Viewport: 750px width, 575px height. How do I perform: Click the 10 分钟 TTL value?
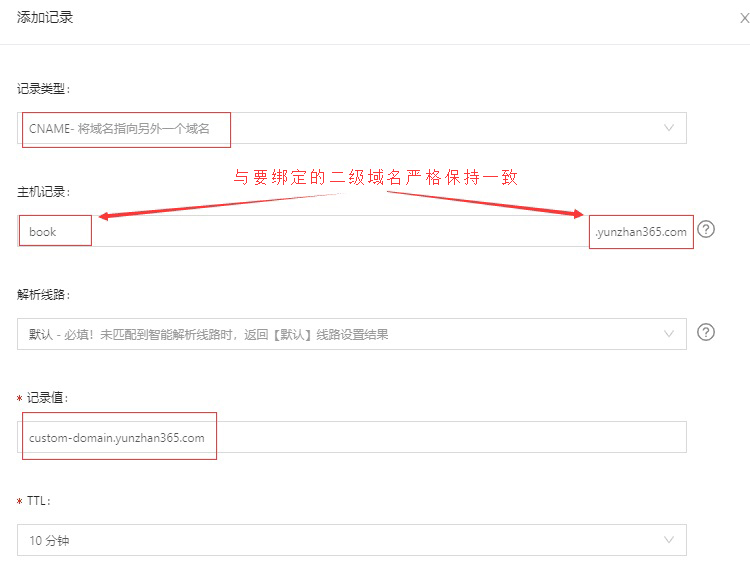(x=49, y=540)
